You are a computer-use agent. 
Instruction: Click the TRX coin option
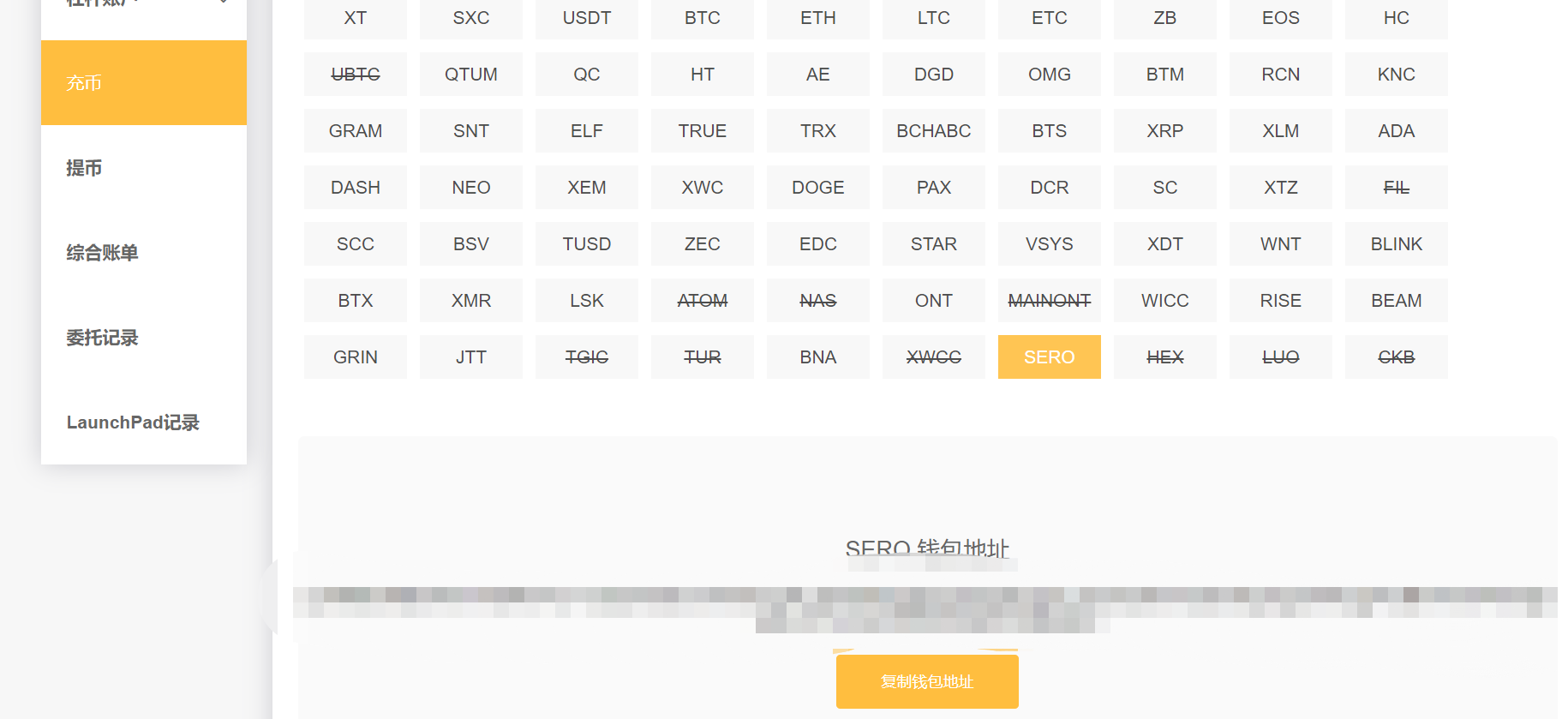click(818, 131)
